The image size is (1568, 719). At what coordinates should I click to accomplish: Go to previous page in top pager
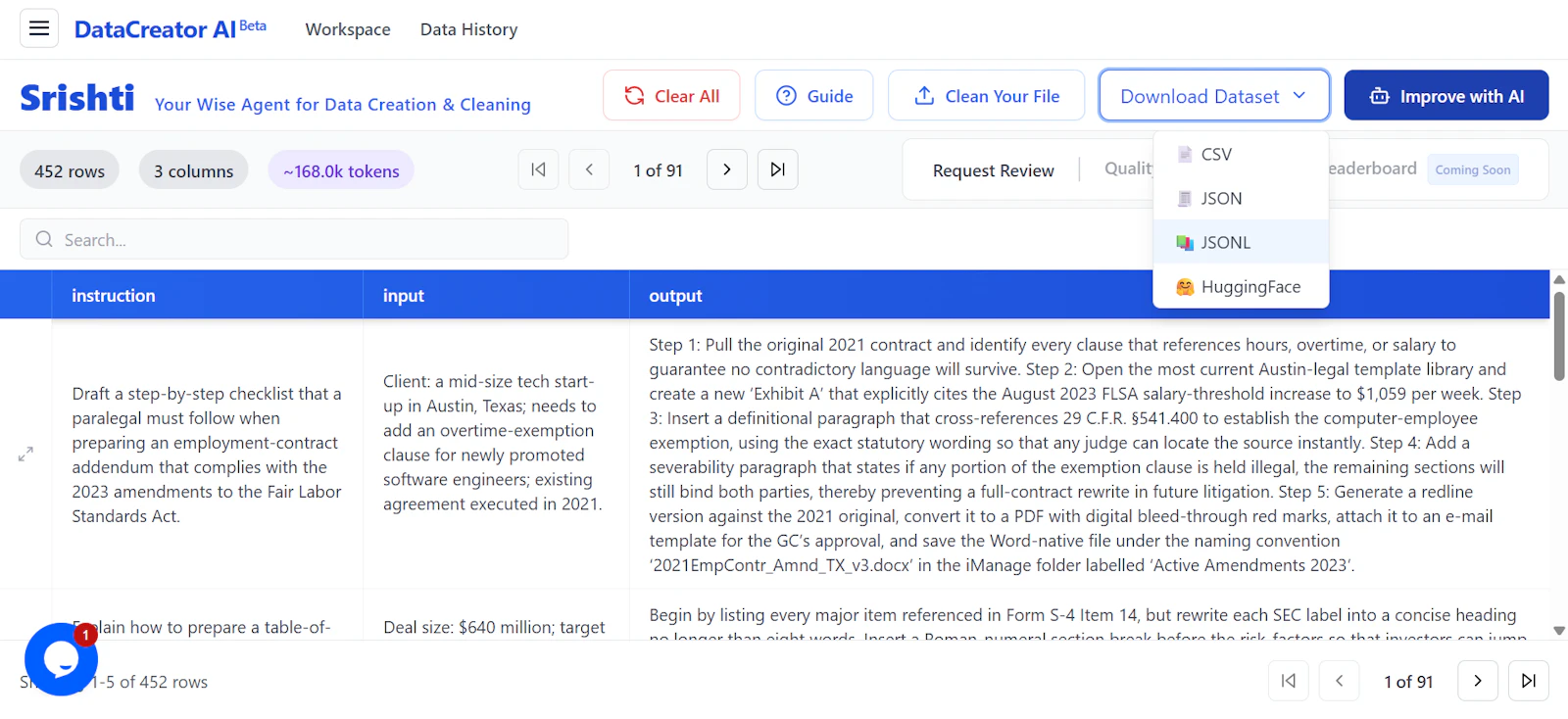589,169
